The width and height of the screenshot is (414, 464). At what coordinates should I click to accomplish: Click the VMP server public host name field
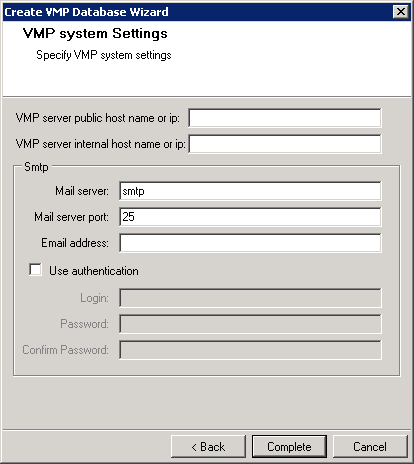285,118
